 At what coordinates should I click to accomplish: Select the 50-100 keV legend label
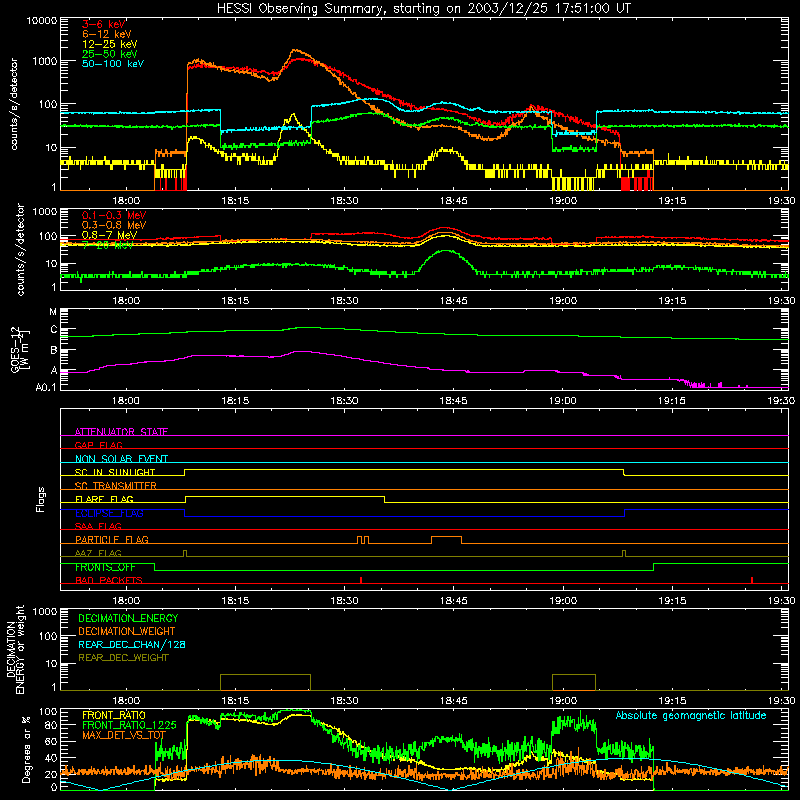(x=113, y=64)
